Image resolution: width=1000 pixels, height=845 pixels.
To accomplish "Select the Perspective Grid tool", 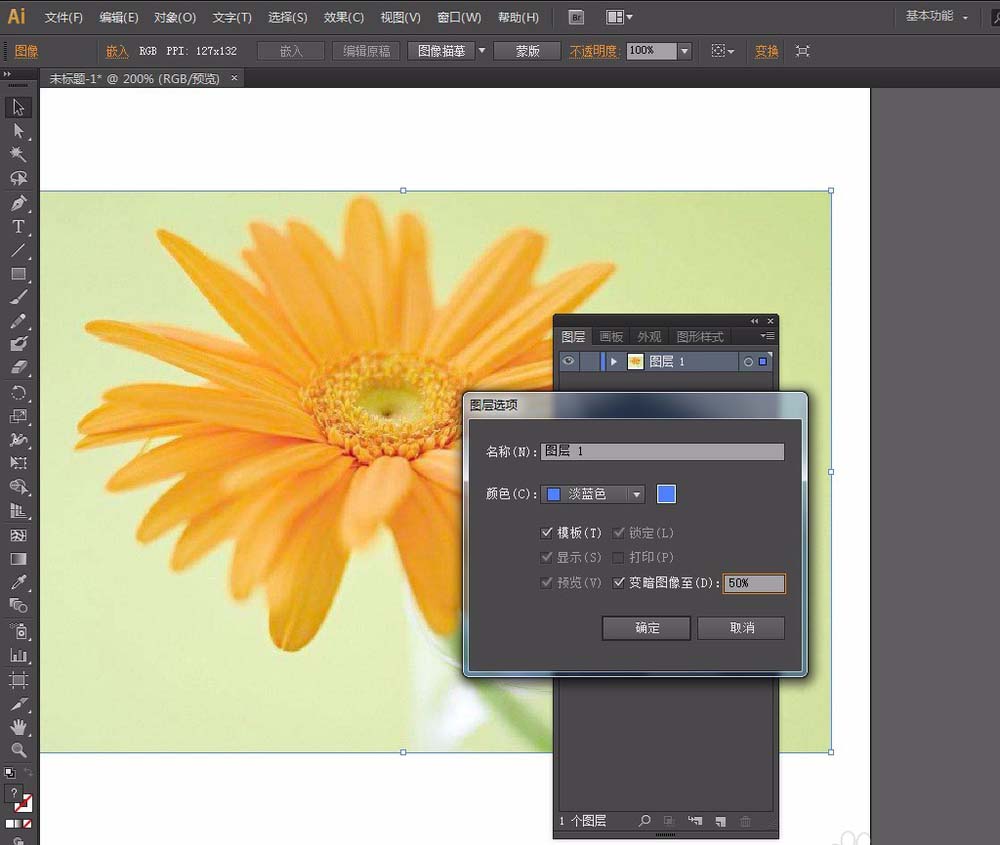I will point(18,511).
